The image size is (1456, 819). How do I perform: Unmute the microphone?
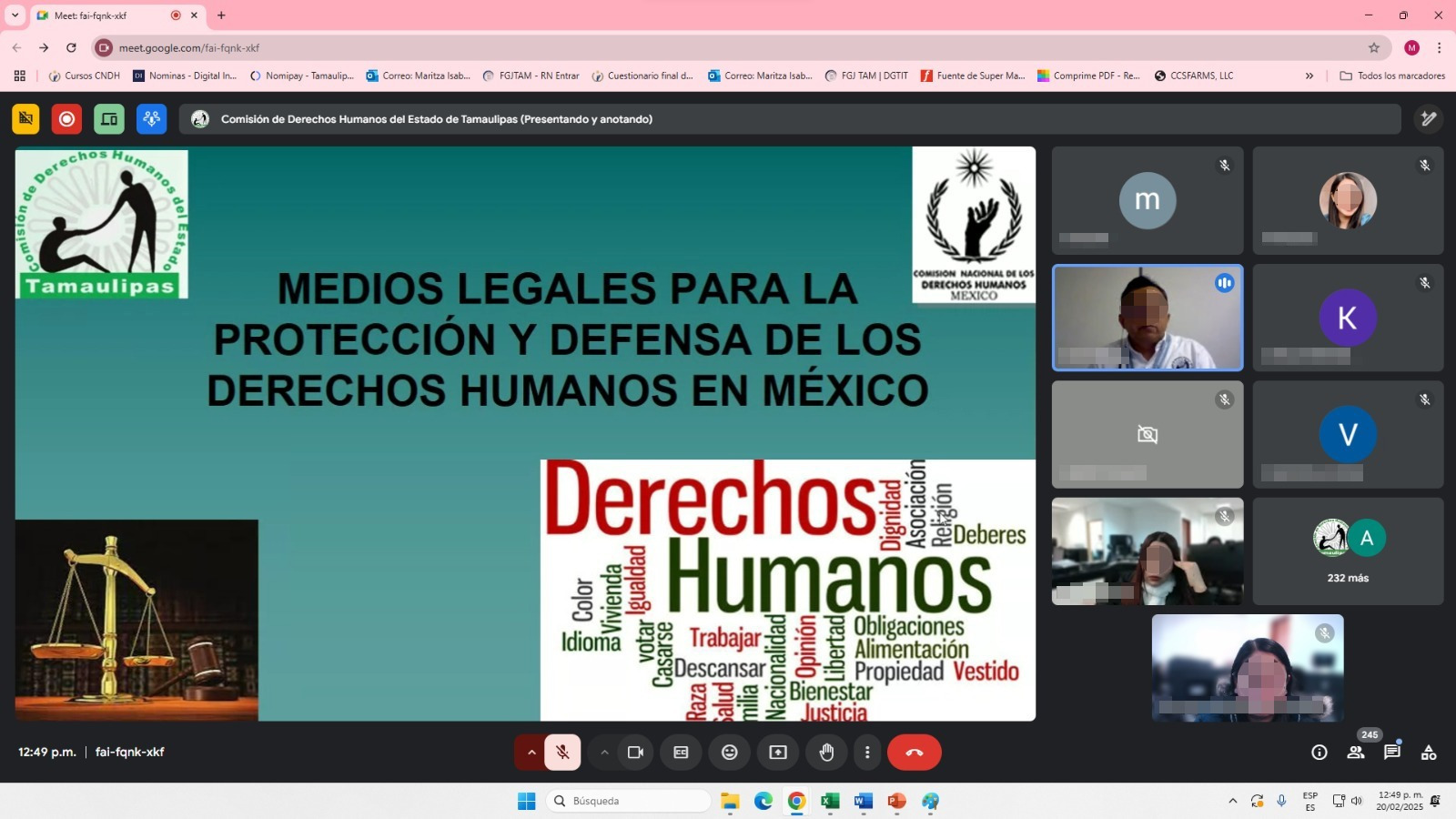(562, 753)
